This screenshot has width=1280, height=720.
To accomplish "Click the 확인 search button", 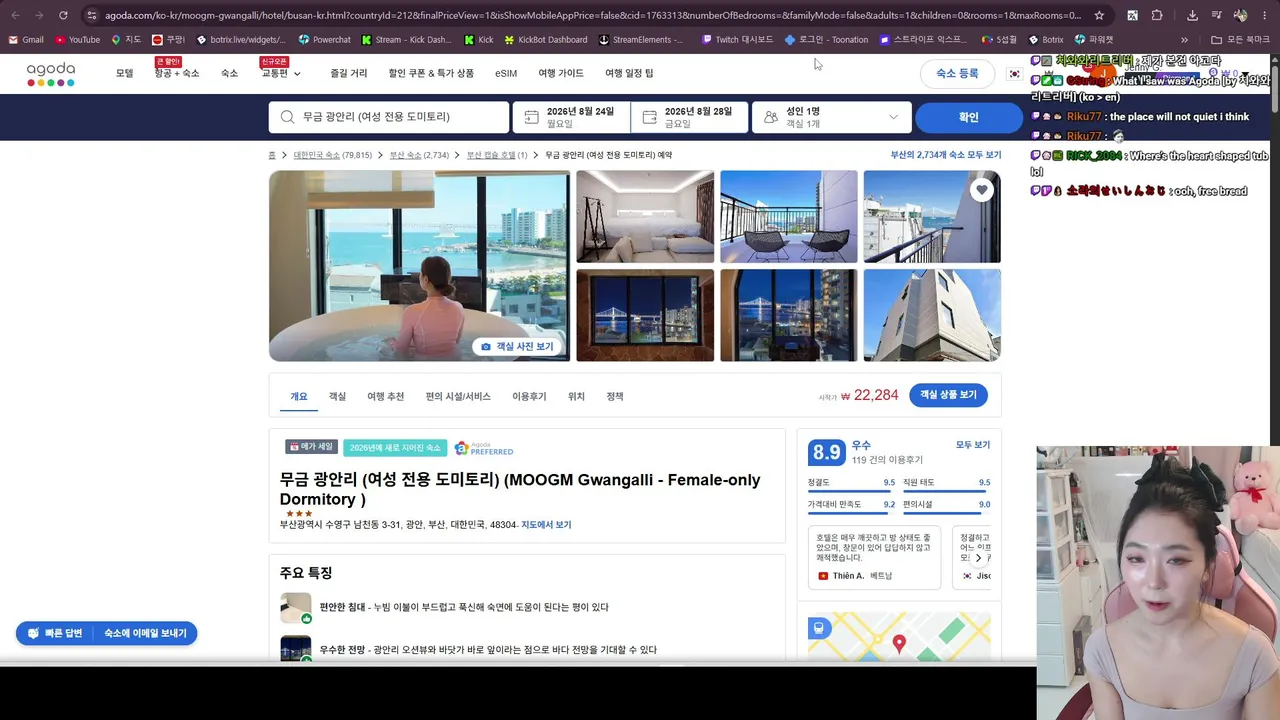I will (x=969, y=117).
